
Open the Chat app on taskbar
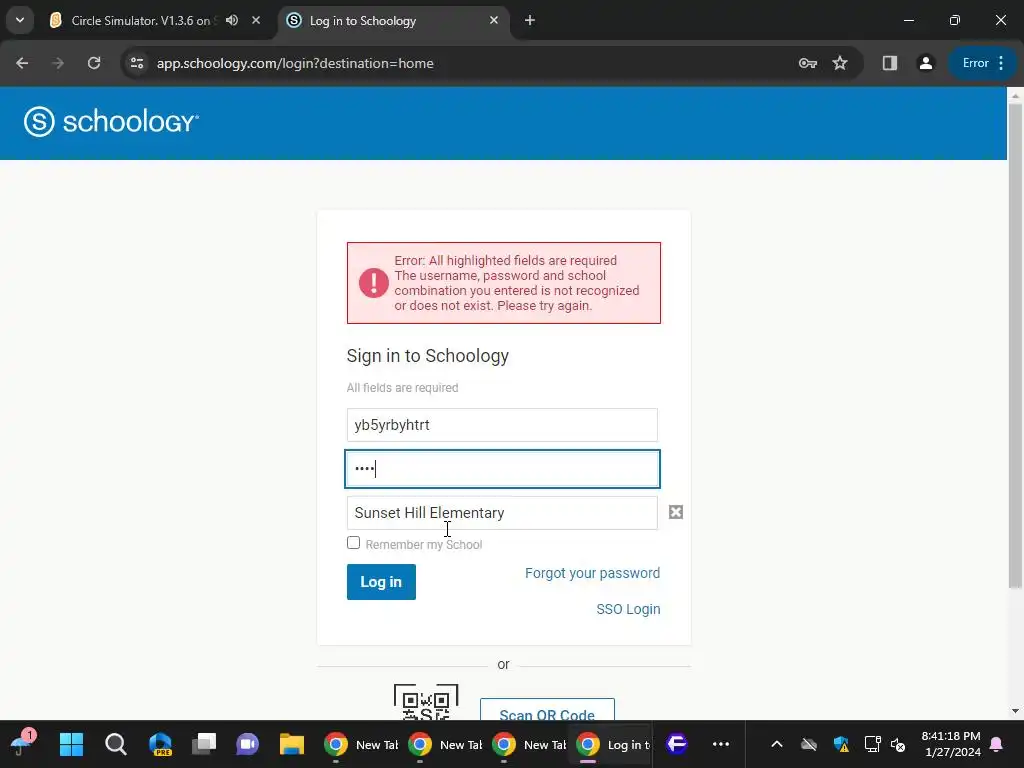pyautogui.click(x=248, y=744)
